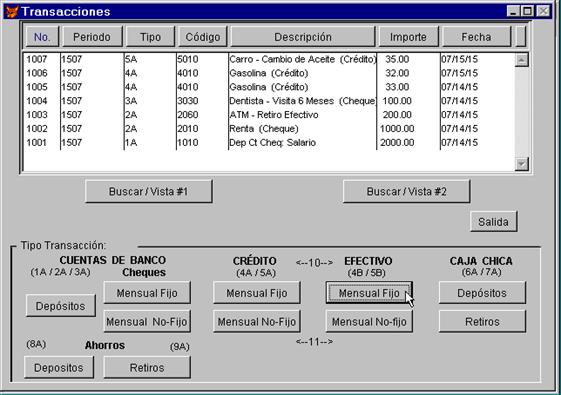This screenshot has height=395, width=561.
Task: Click the Tipo column header
Action: [x=150, y=37]
